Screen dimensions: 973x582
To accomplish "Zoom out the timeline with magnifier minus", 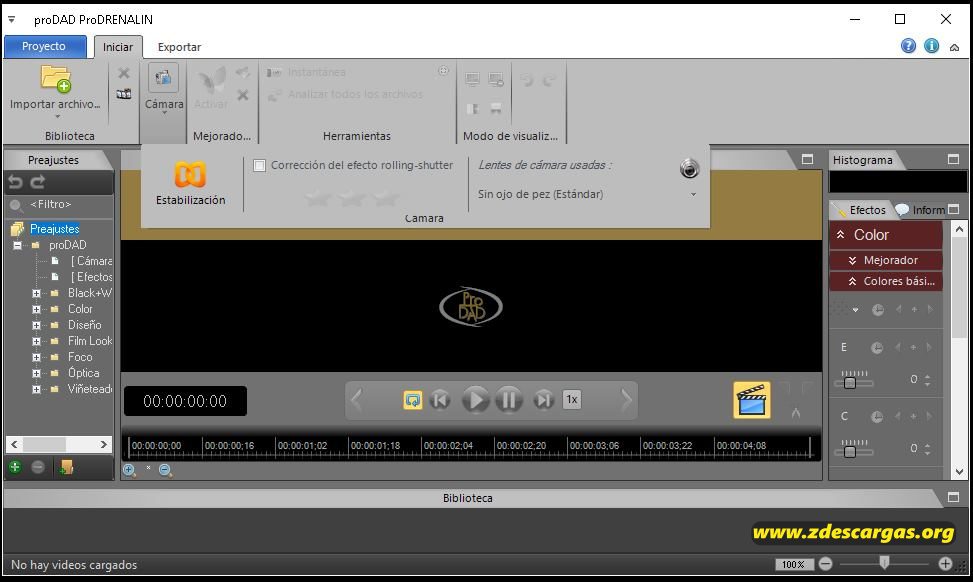I will click(x=165, y=470).
